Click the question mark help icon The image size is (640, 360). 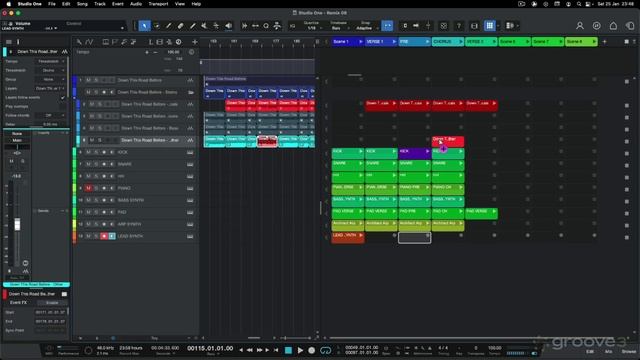click(459, 26)
